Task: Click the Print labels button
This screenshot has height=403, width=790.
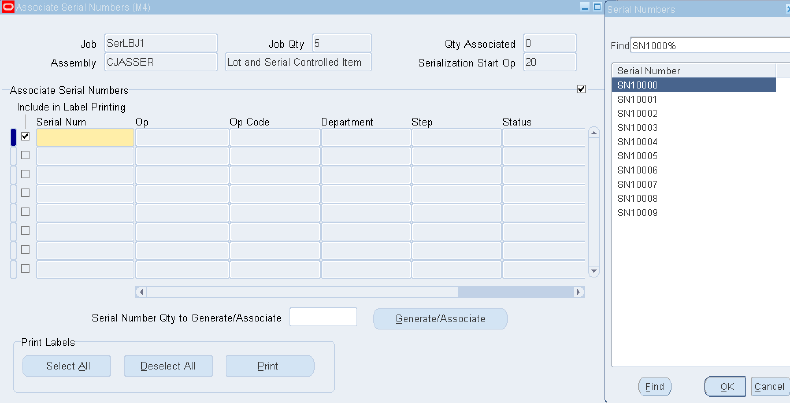Action: 270,366
